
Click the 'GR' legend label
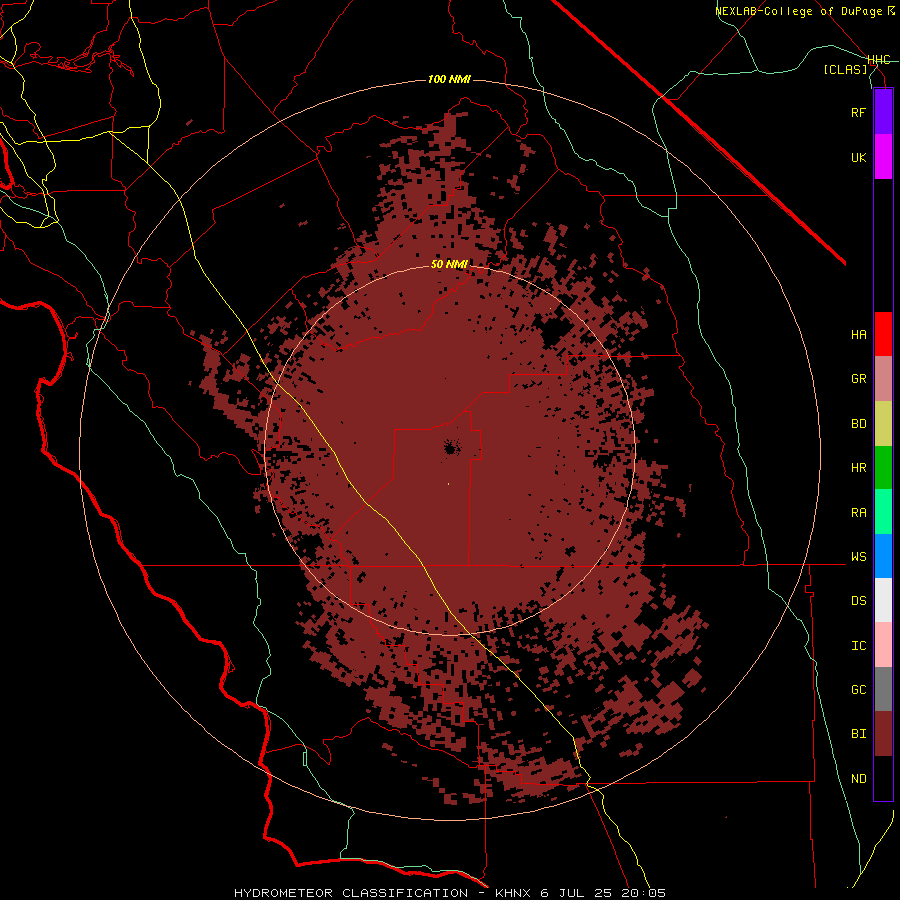858,379
